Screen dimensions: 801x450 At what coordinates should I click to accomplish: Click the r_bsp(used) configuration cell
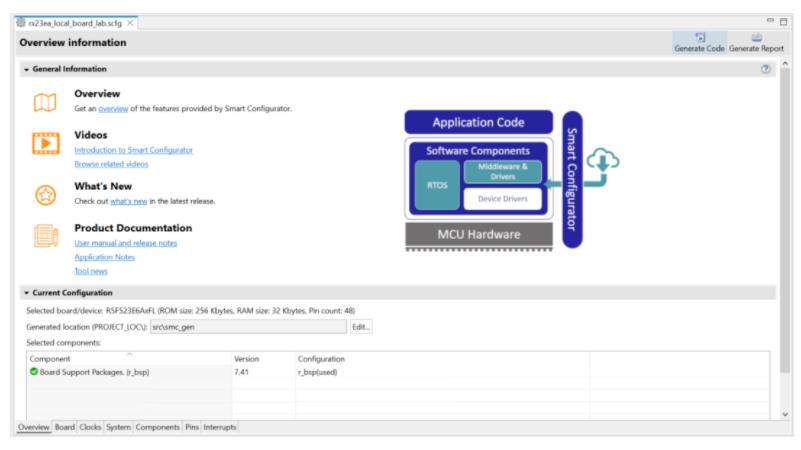317,372
